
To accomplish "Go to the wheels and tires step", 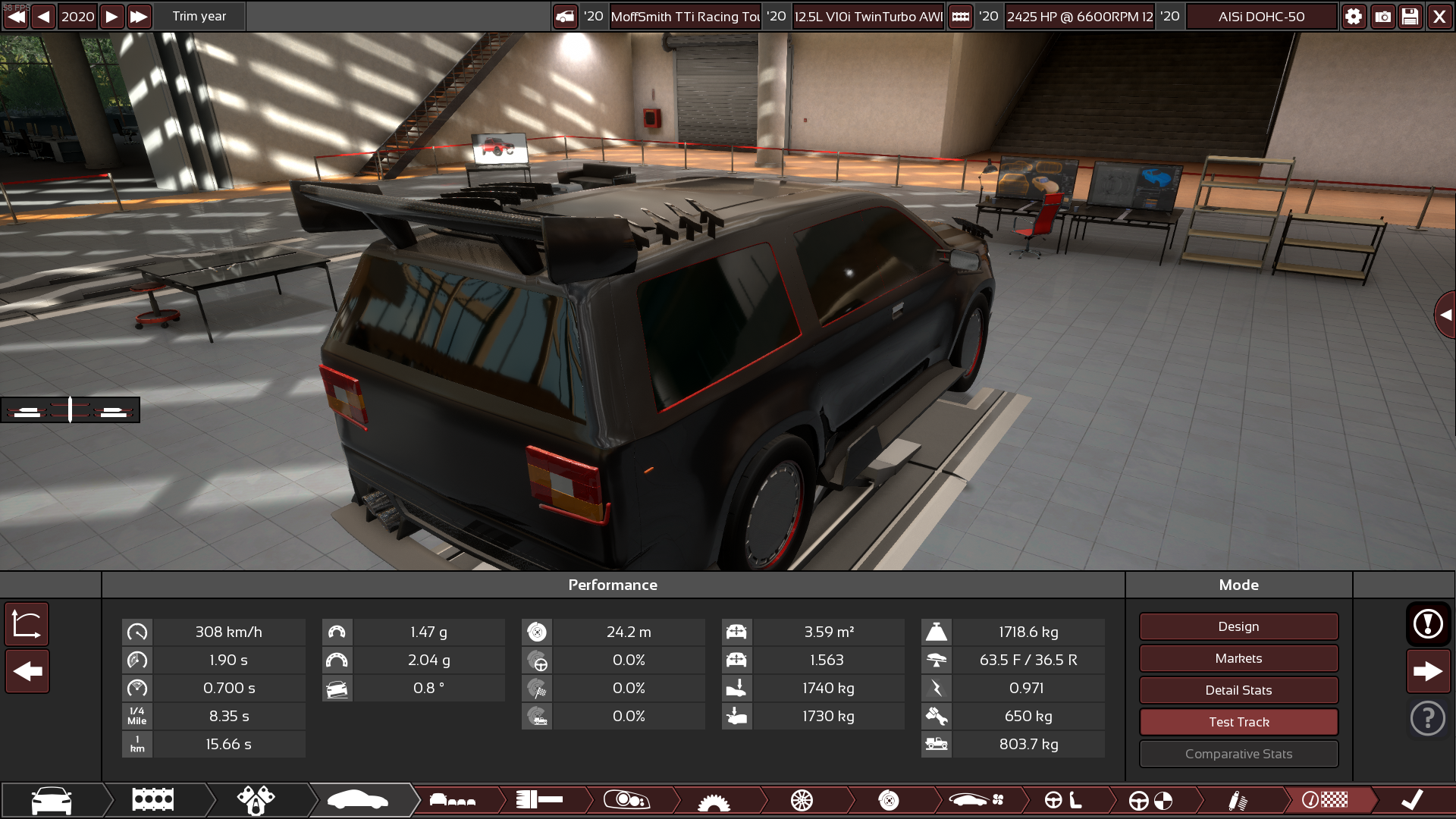I will [802, 800].
